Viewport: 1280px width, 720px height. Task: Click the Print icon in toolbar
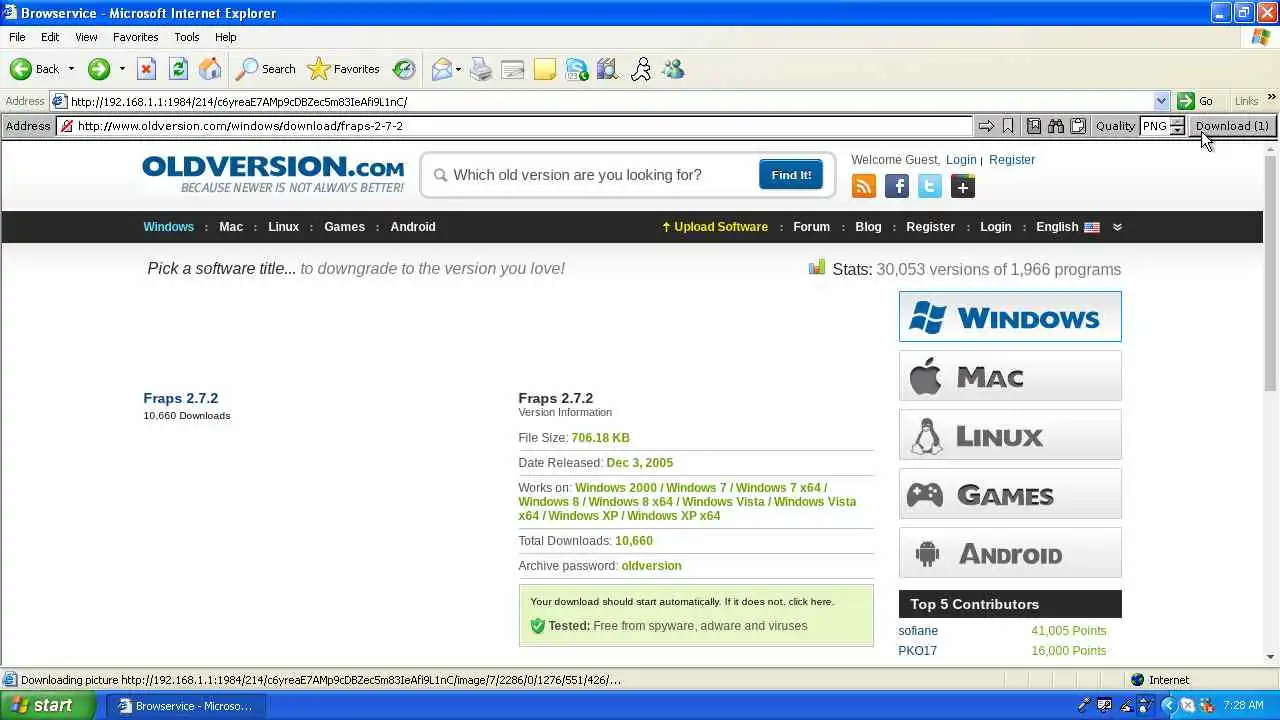[481, 69]
